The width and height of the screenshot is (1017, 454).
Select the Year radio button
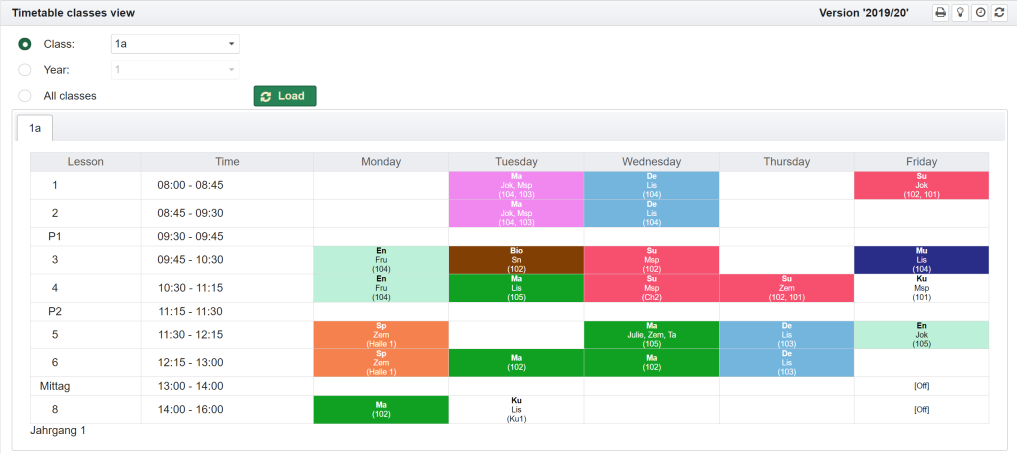coord(25,70)
